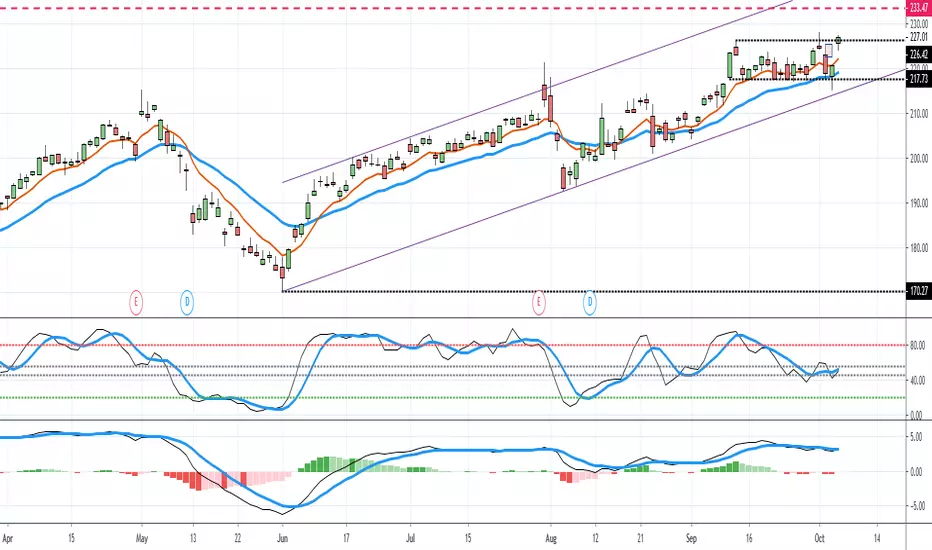Screen dimensions: 932x550
Task: Select the pink 233.47 price label
Action: 919,8
